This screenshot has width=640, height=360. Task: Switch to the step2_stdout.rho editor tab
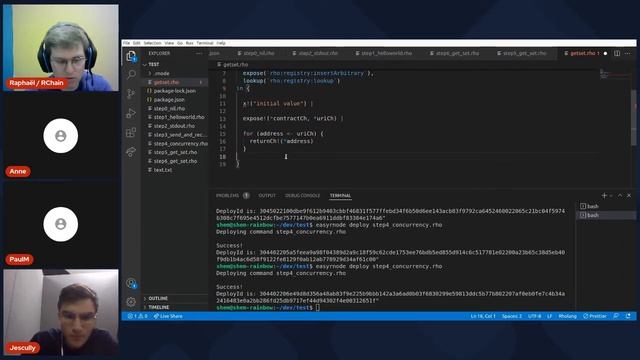coord(317,53)
